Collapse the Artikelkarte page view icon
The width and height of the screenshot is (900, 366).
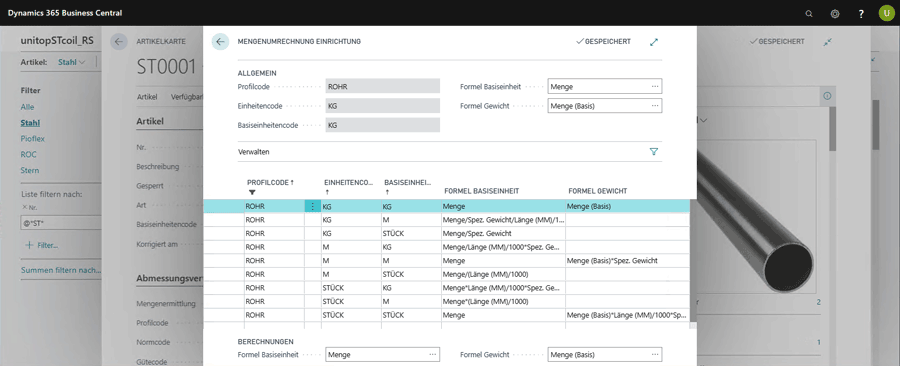(827, 42)
